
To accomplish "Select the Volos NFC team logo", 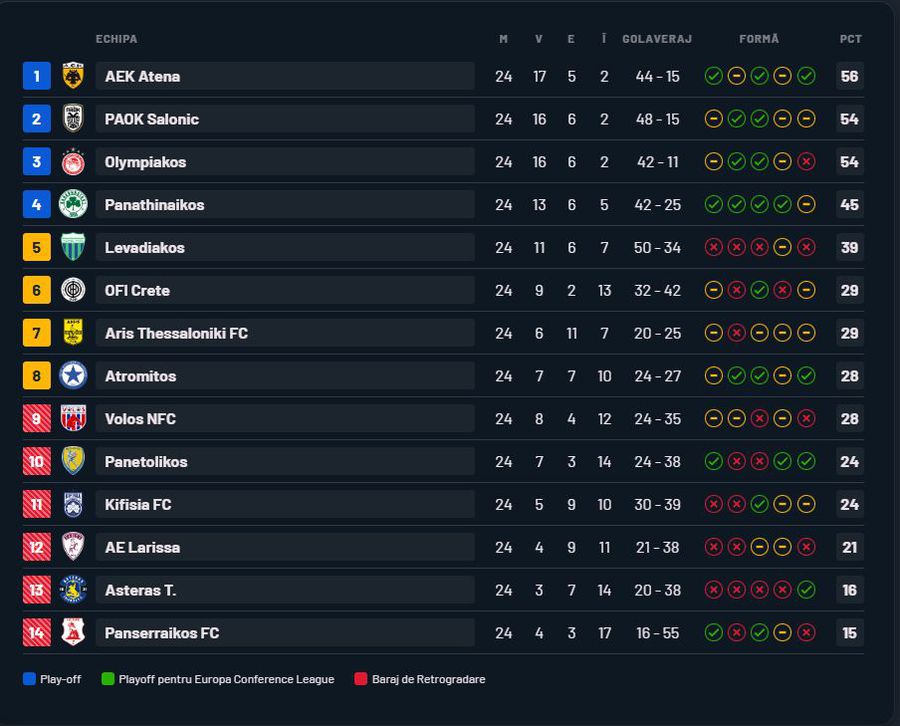I will pos(73,419).
